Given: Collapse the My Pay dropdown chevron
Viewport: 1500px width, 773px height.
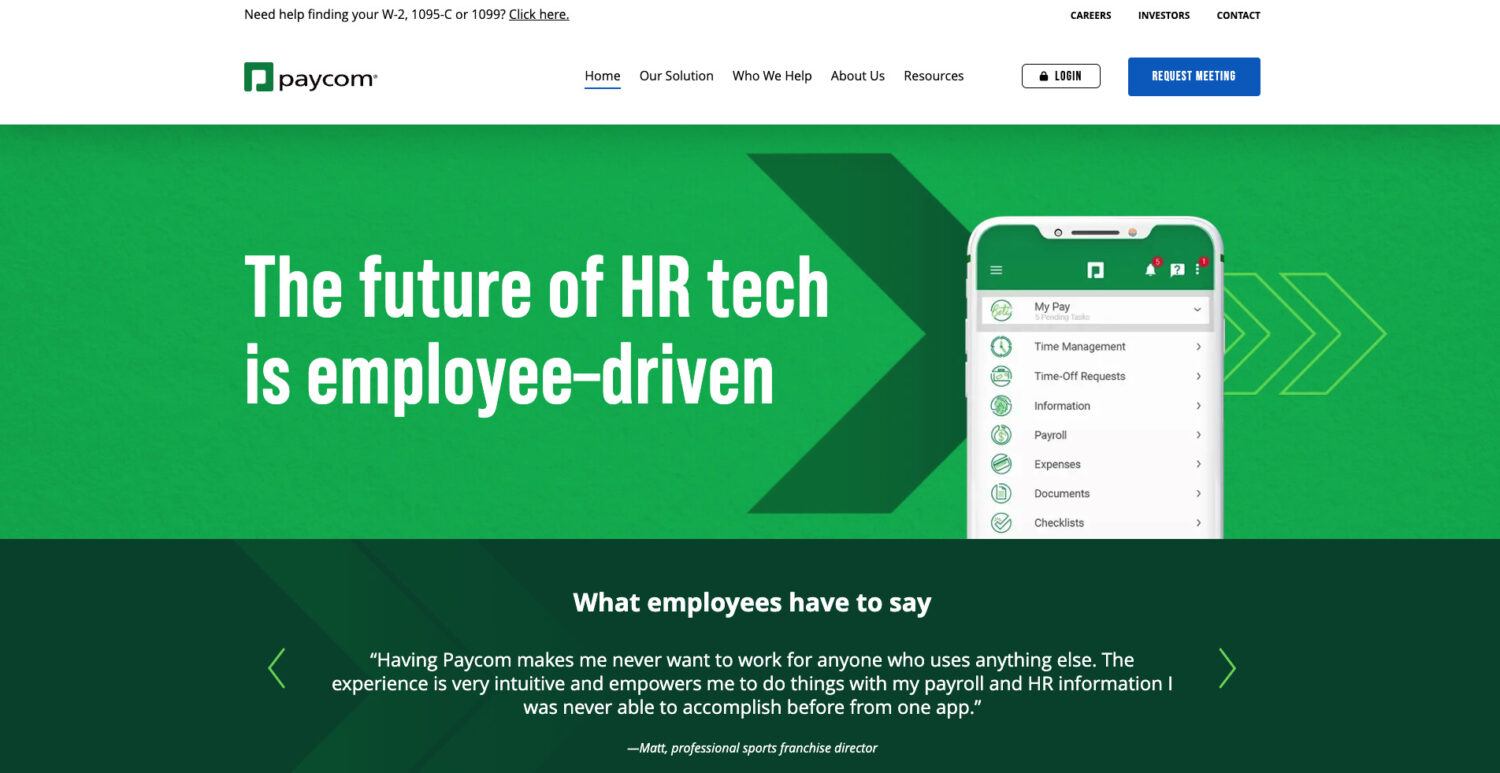Looking at the screenshot, I should coord(1197,310).
